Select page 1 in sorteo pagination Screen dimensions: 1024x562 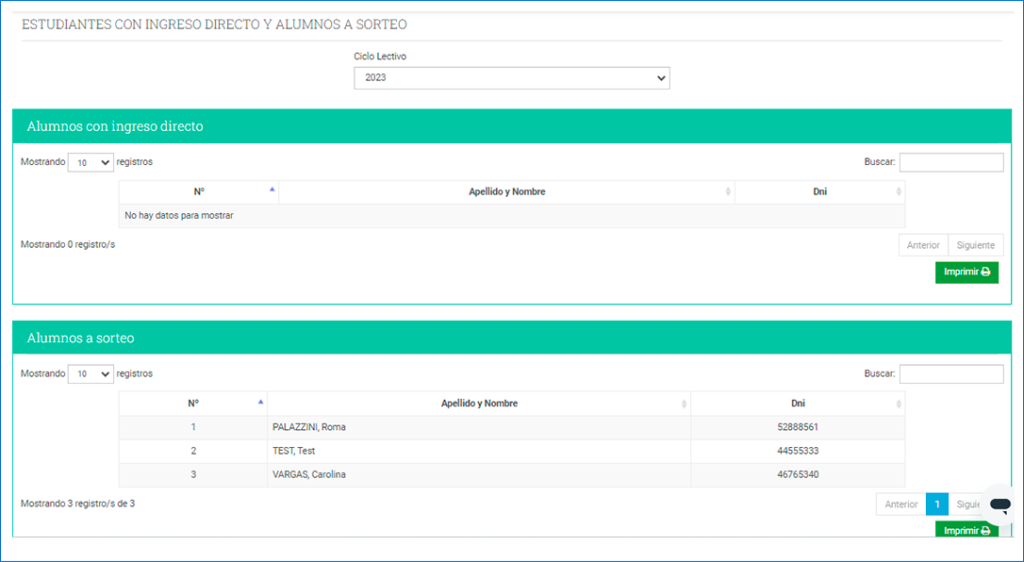(x=936, y=505)
